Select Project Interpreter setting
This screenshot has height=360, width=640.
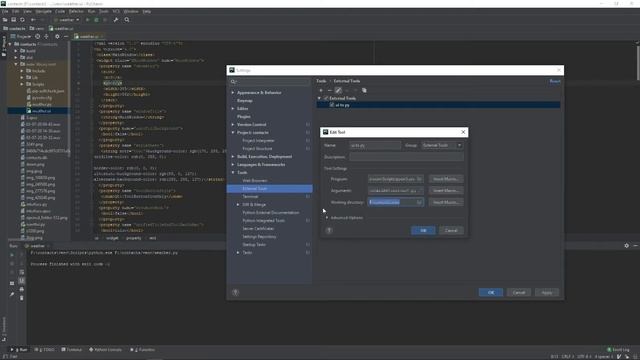(x=258, y=141)
